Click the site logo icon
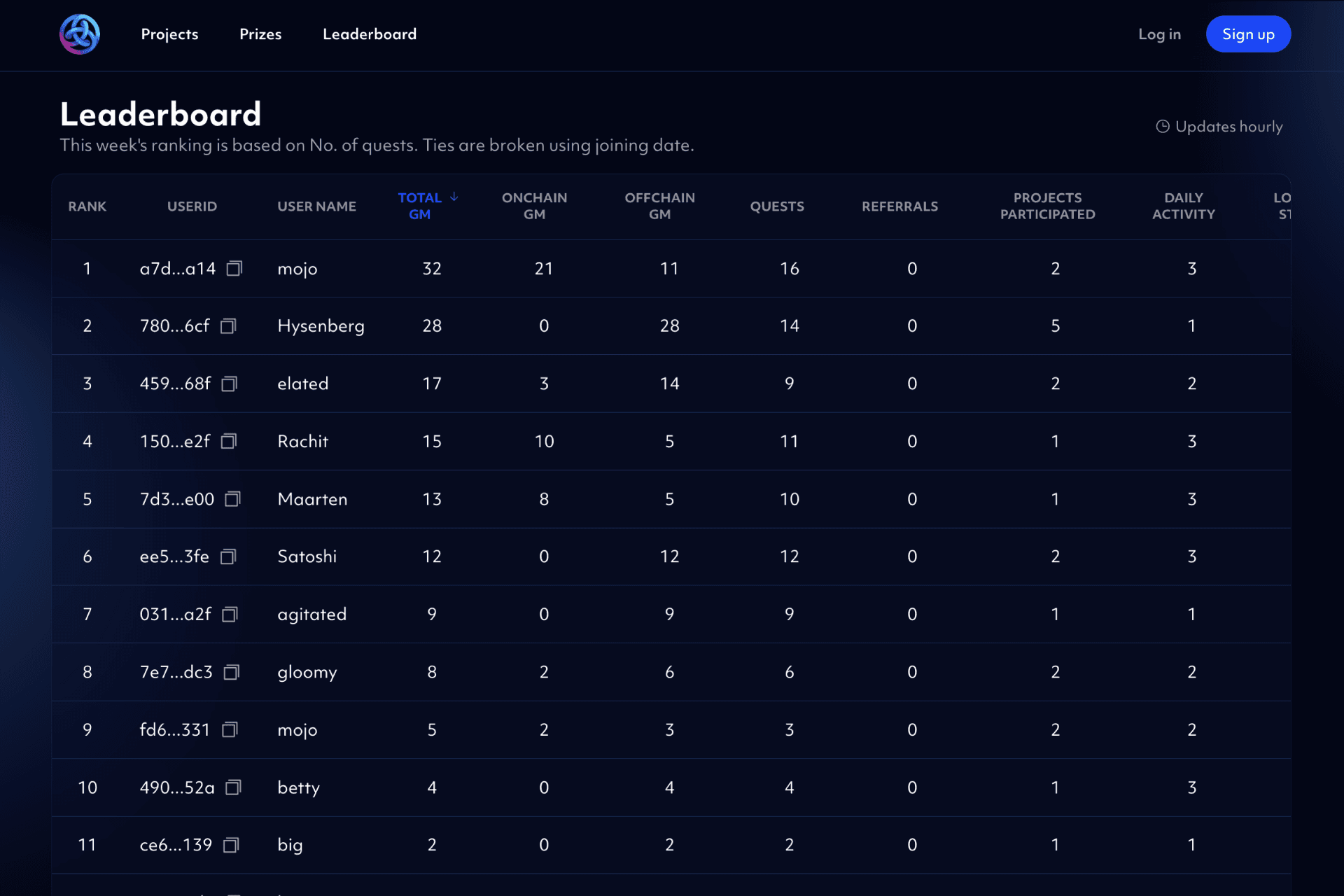 click(80, 34)
